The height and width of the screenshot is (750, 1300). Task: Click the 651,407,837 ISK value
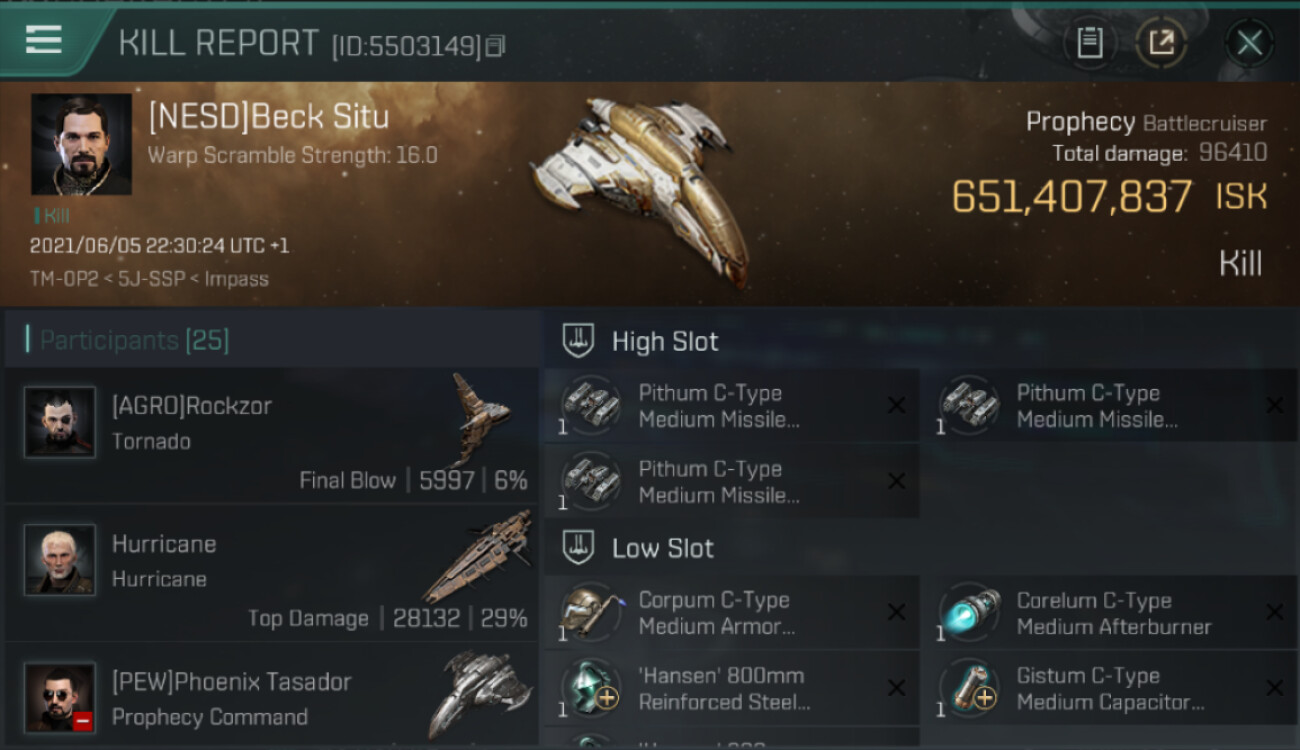pyautogui.click(x=1109, y=197)
